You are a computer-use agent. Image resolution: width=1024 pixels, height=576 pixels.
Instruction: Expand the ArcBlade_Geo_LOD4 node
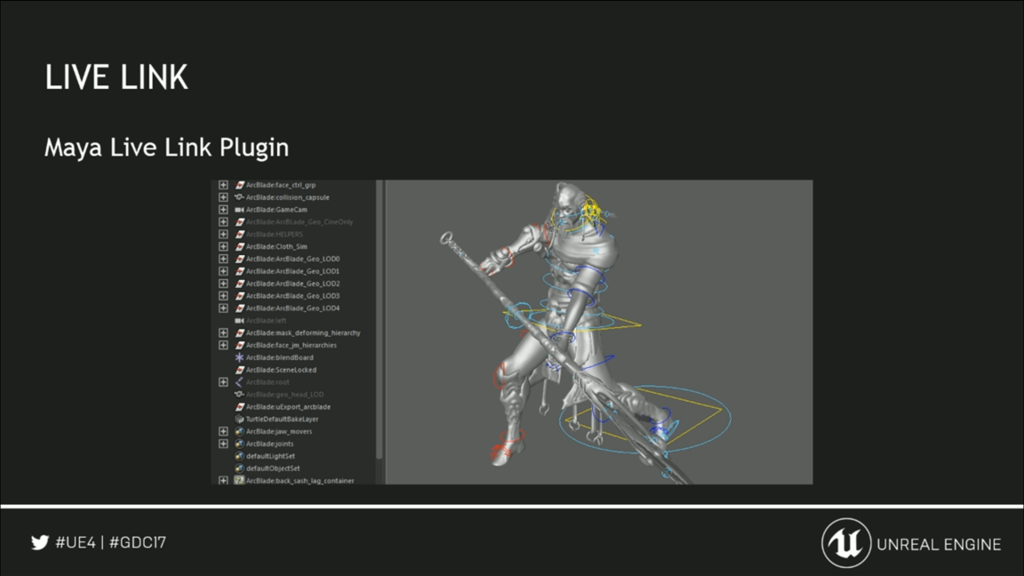click(x=223, y=308)
